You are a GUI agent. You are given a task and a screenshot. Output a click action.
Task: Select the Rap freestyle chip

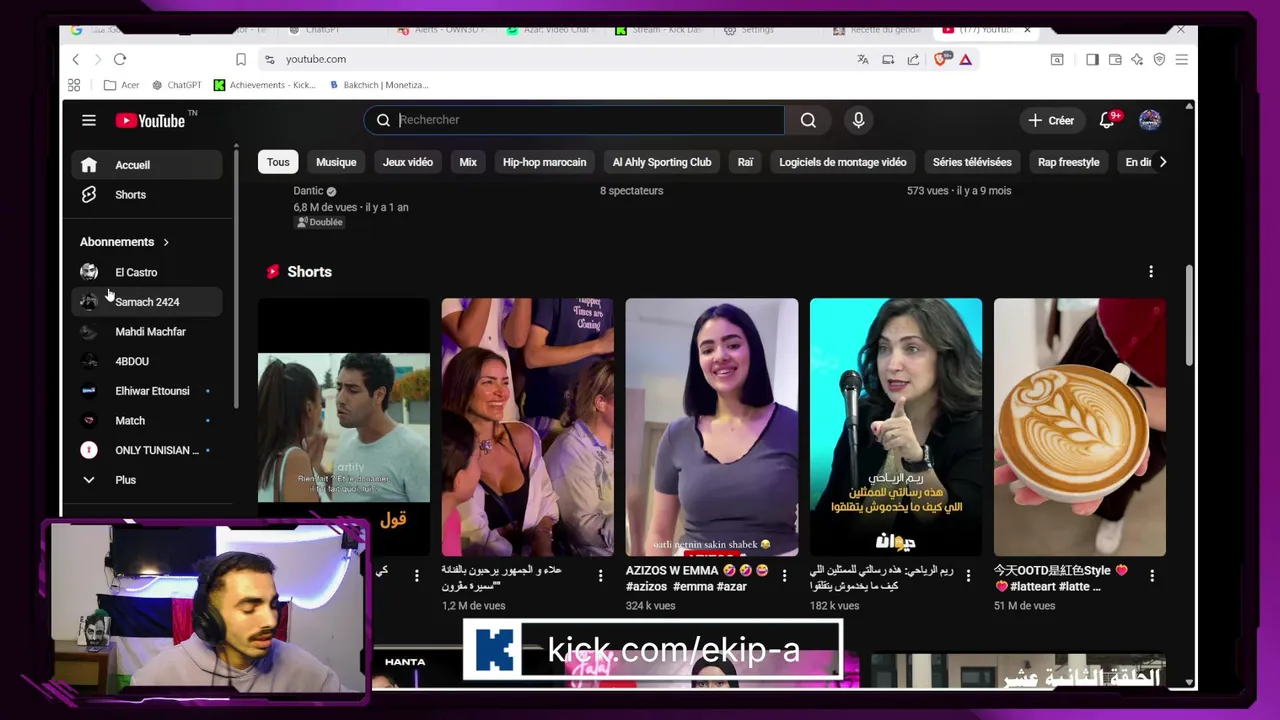click(1068, 162)
